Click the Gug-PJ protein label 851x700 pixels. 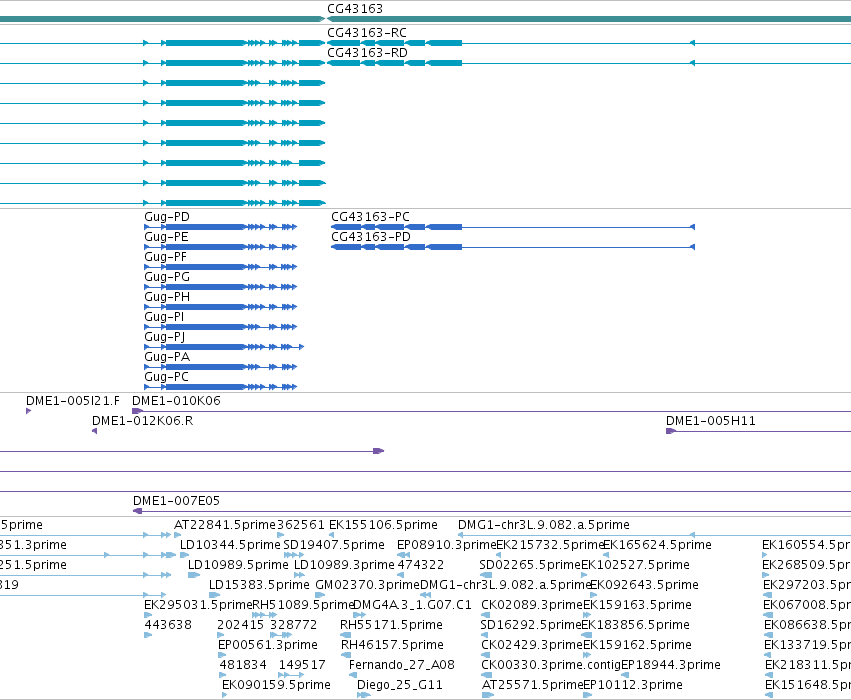click(x=164, y=336)
